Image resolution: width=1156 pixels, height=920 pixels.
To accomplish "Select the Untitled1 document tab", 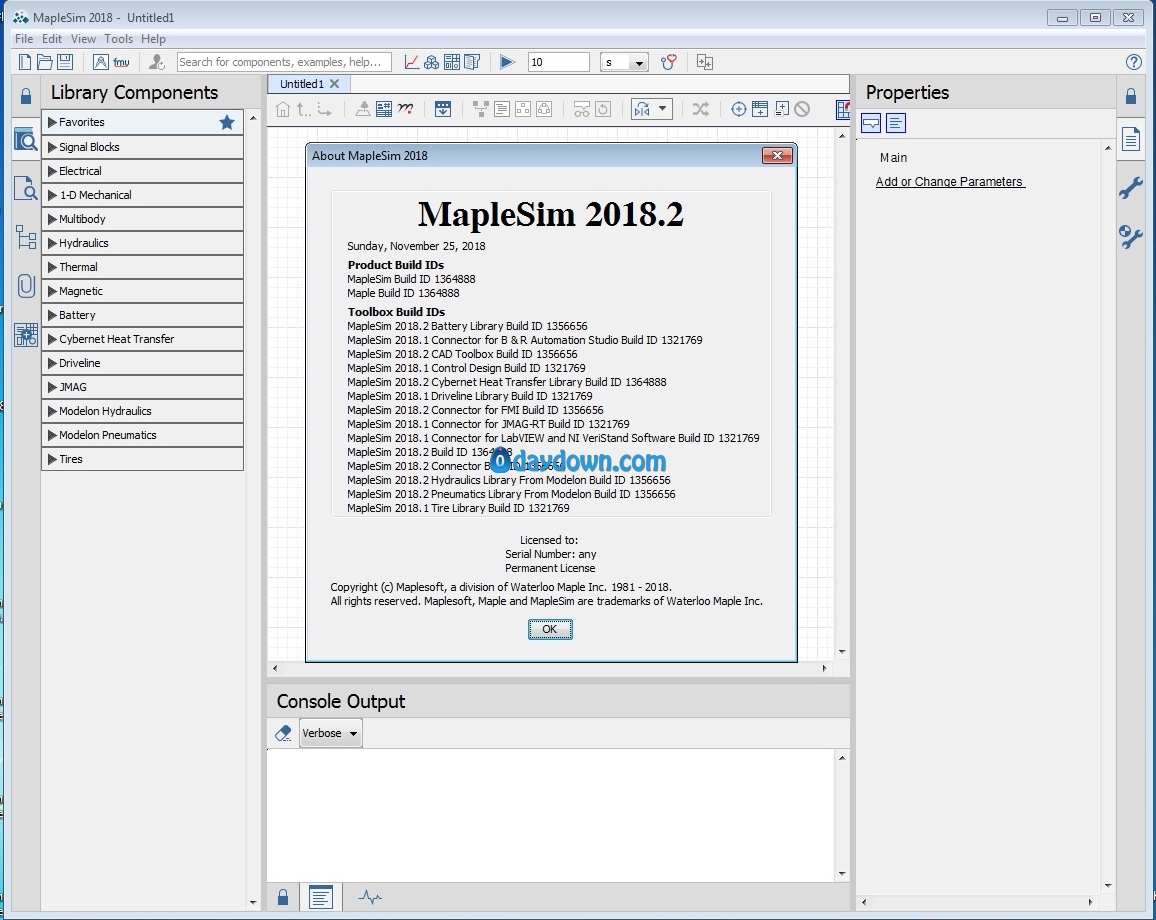I will point(302,84).
